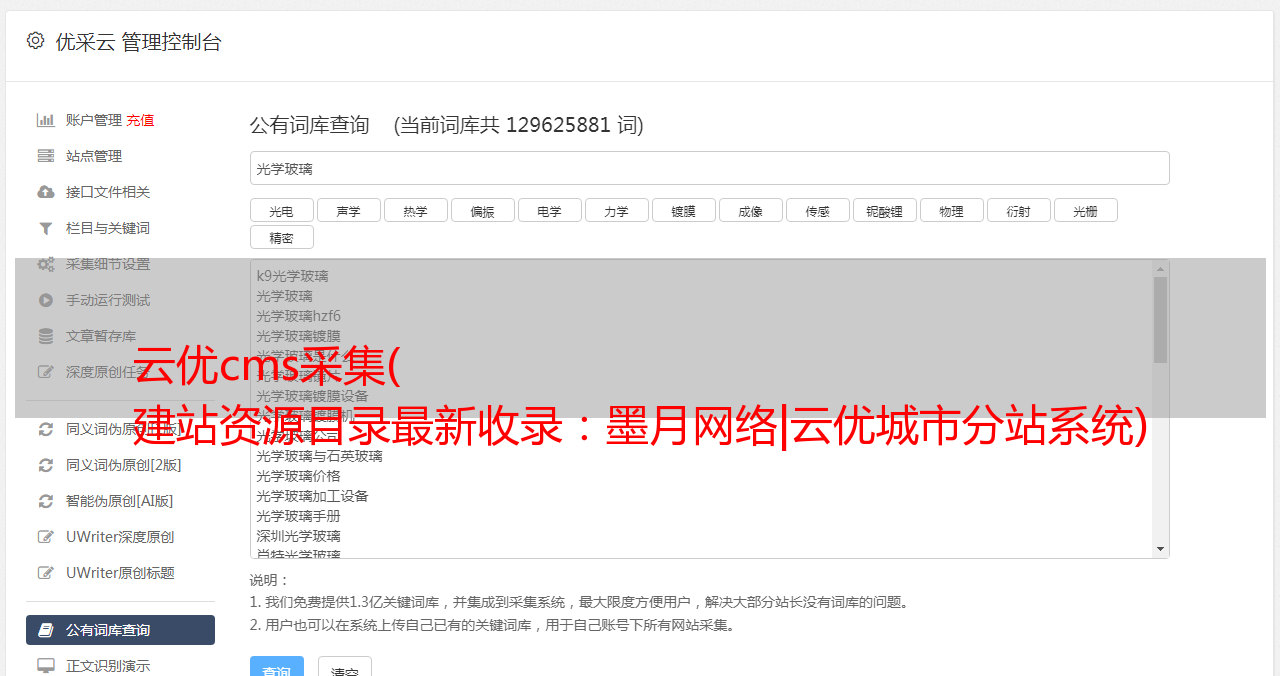Viewport: 1280px width, 676px height.
Task: Choose the 传感 tag
Action: pyautogui.click(x=817, y=210)
